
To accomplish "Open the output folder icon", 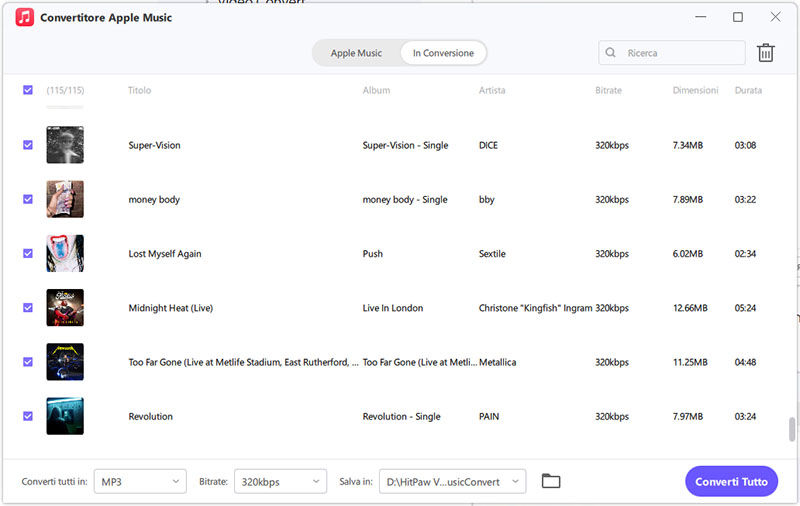I will coord(551,481).
